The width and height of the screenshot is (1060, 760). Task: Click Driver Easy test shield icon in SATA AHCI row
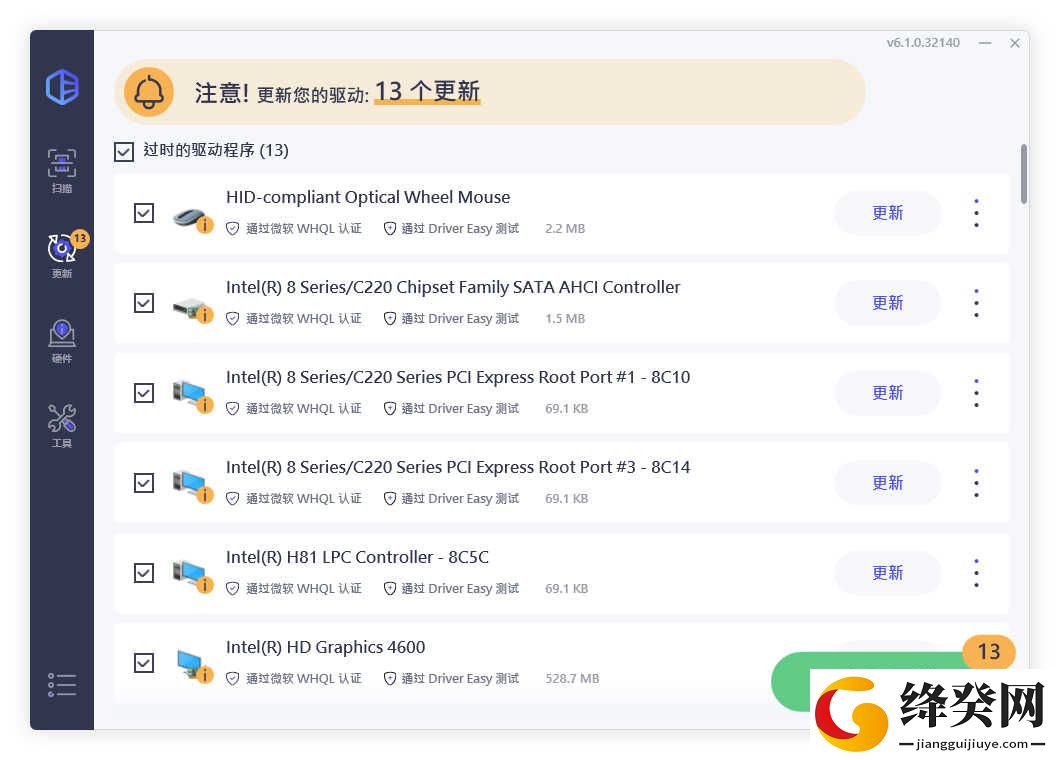click(389, 318)
